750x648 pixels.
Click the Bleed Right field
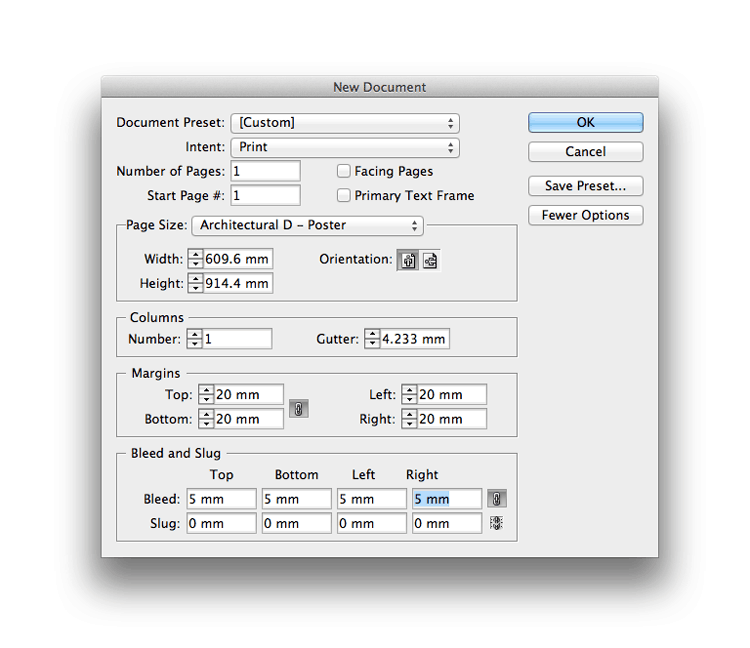(447, 499)
